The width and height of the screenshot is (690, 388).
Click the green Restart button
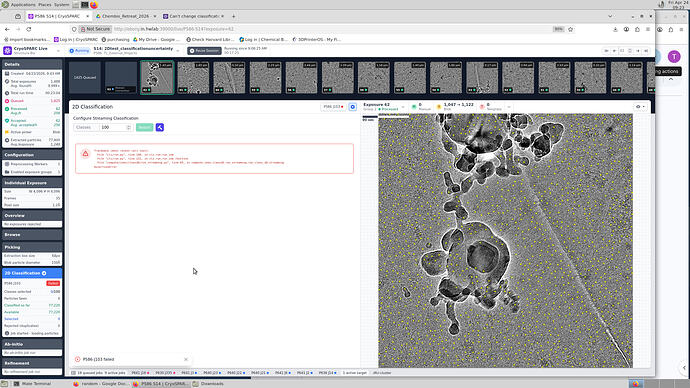pos(144,127)
